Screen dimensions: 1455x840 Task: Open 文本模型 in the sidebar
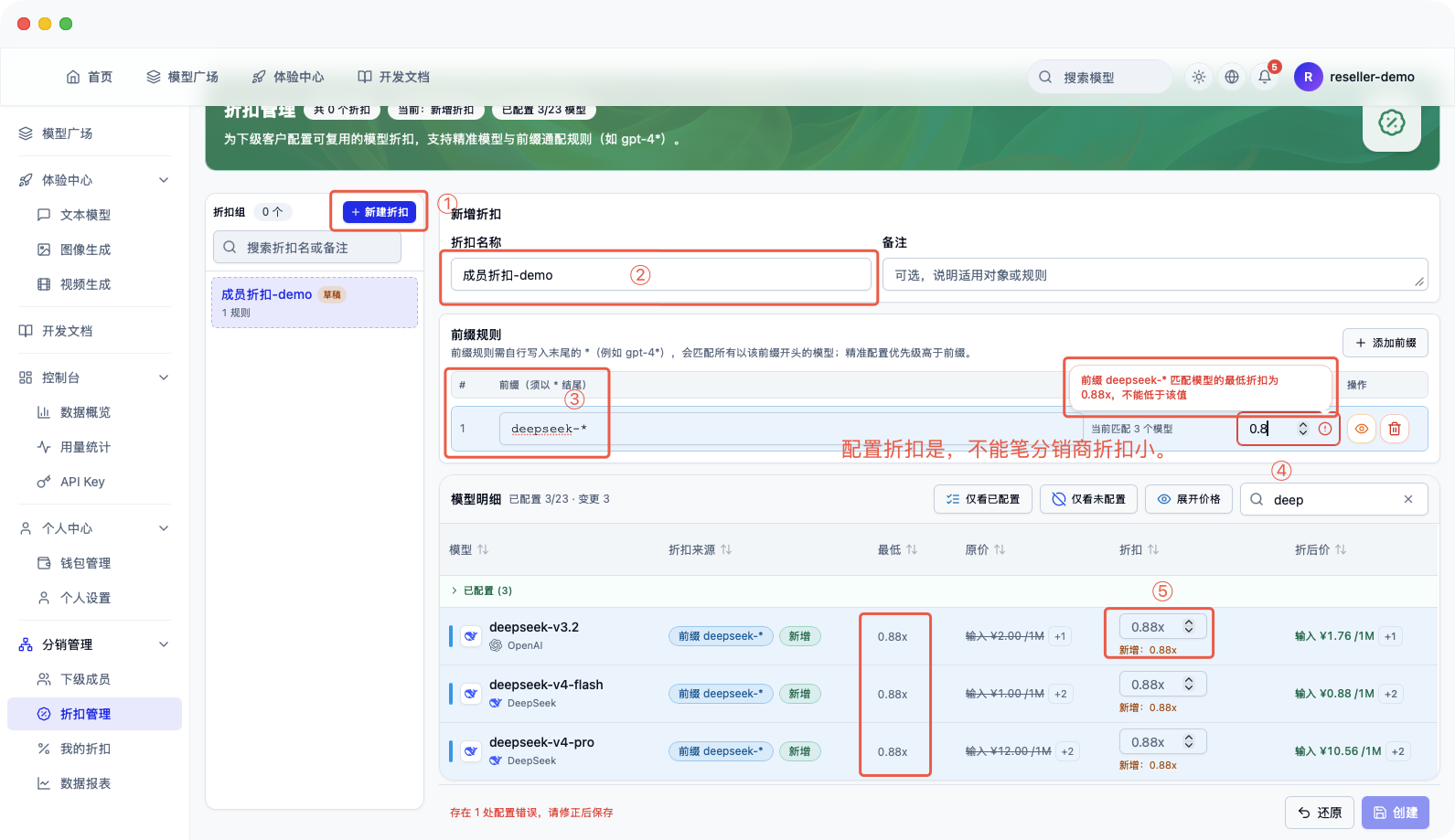pyautogui.click(x=95, y=215)
